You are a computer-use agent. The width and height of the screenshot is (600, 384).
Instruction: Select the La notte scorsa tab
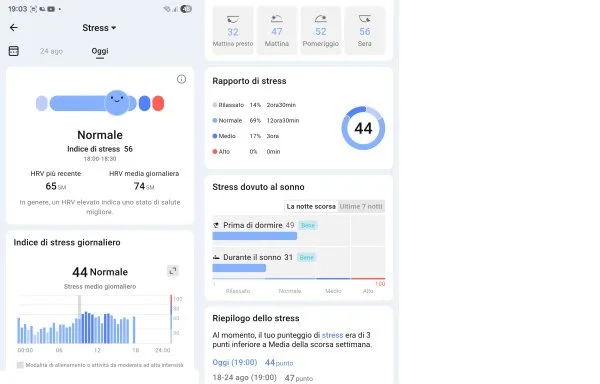tap(311, 207)
